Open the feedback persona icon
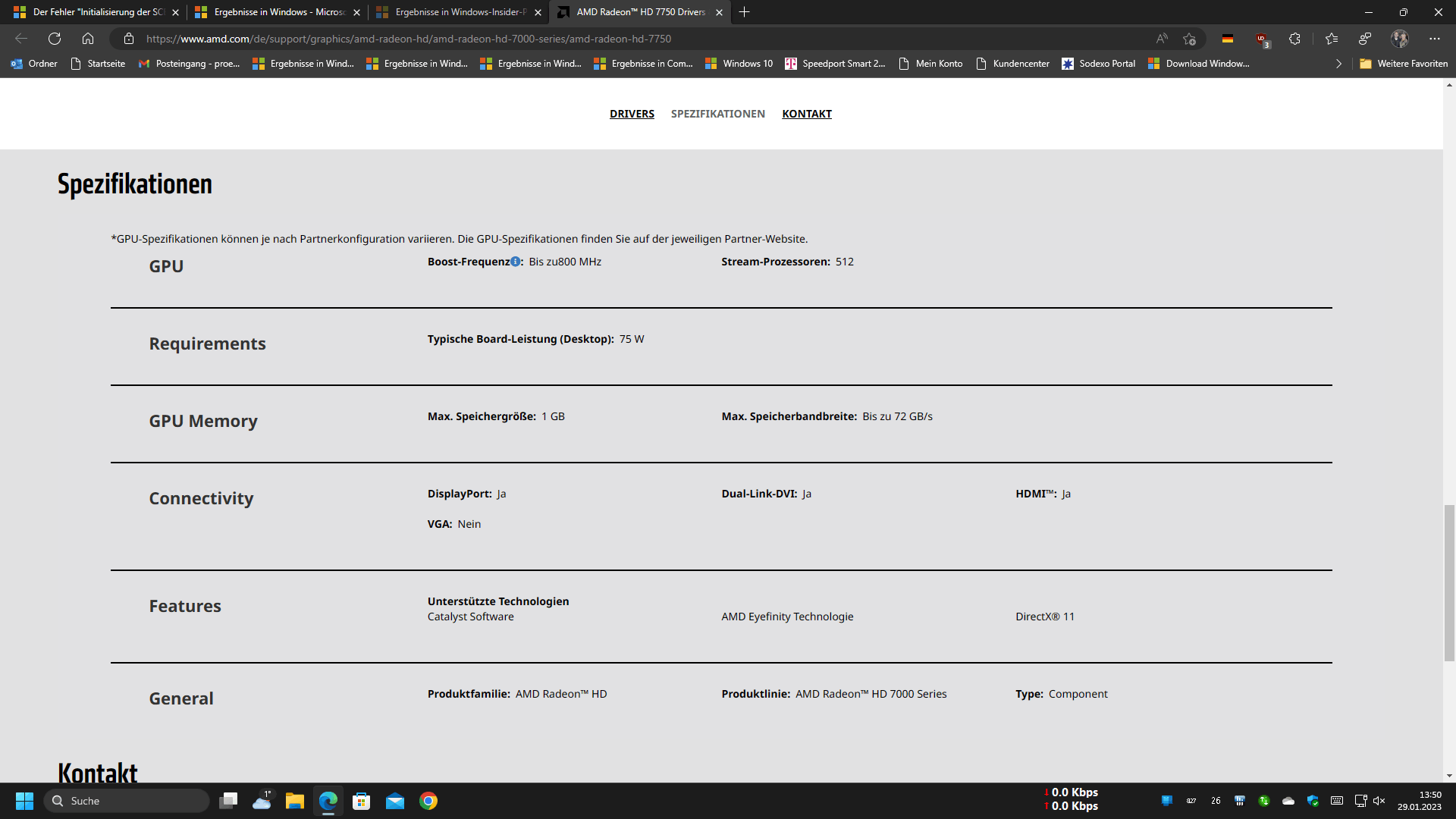 click(1365, 39)
